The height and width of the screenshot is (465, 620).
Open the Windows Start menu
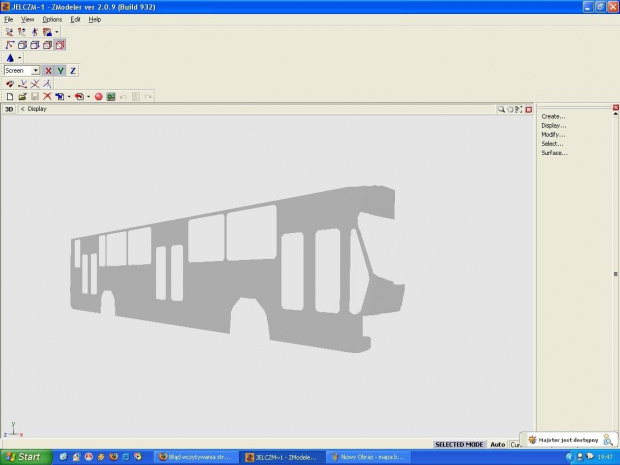coord(24,456)
